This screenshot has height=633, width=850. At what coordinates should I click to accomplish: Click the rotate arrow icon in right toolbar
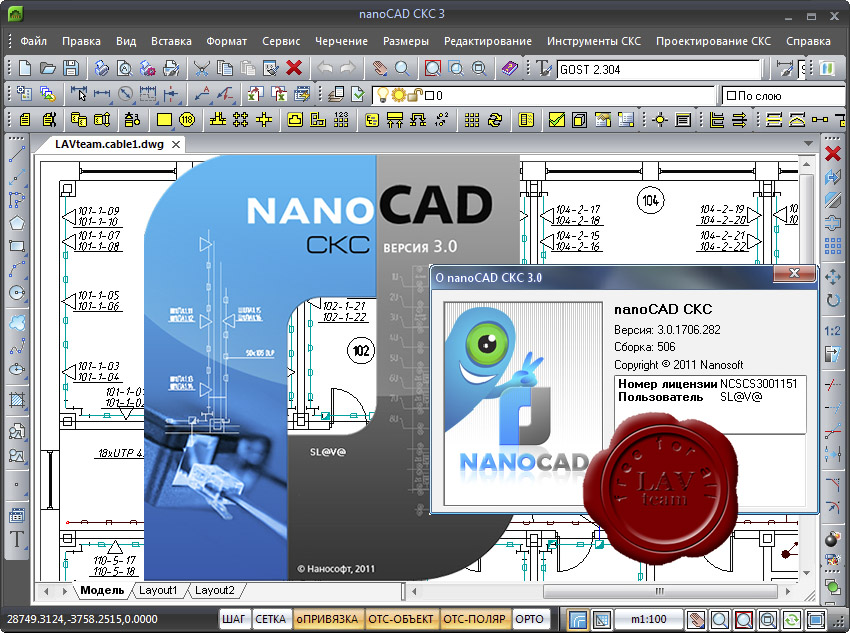pyautogui.click(x=833, y=300)
